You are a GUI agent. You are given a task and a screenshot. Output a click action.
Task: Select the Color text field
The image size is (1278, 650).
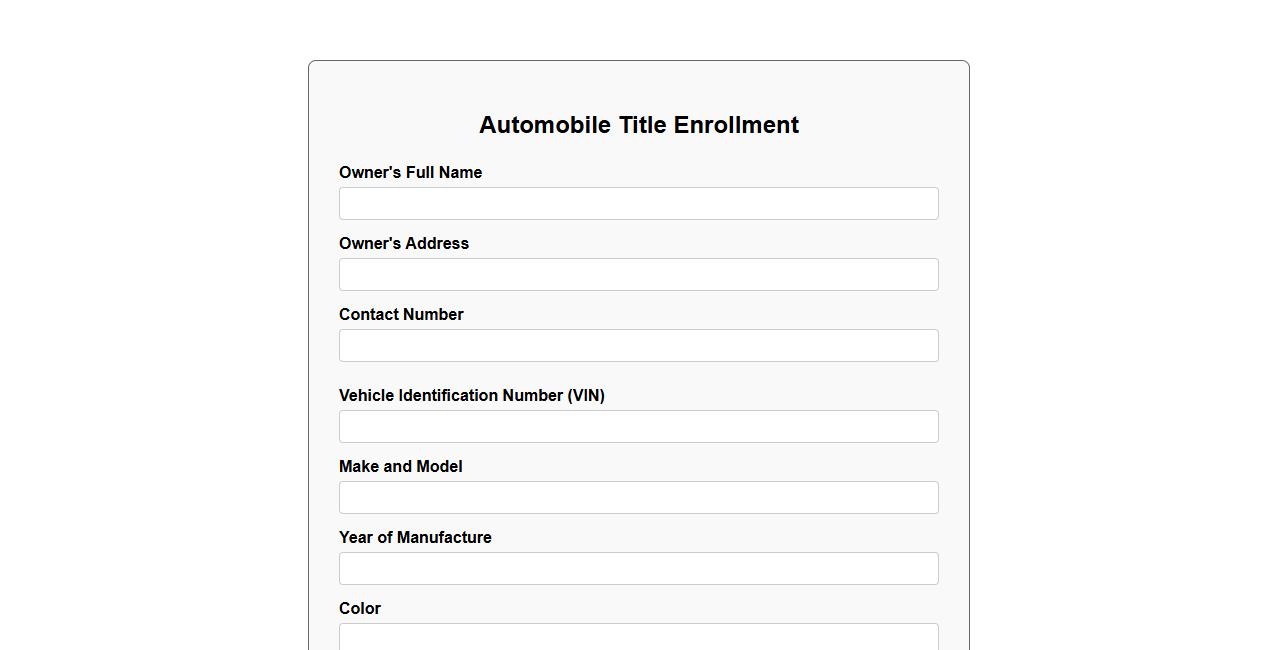638,637
